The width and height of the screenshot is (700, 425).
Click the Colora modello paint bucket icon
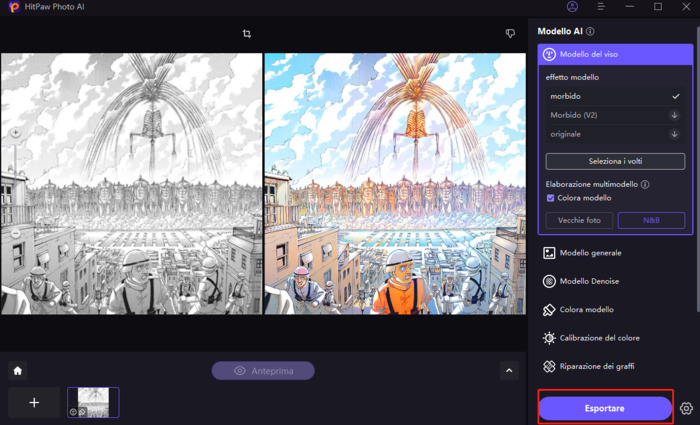[x=549, y=310]
